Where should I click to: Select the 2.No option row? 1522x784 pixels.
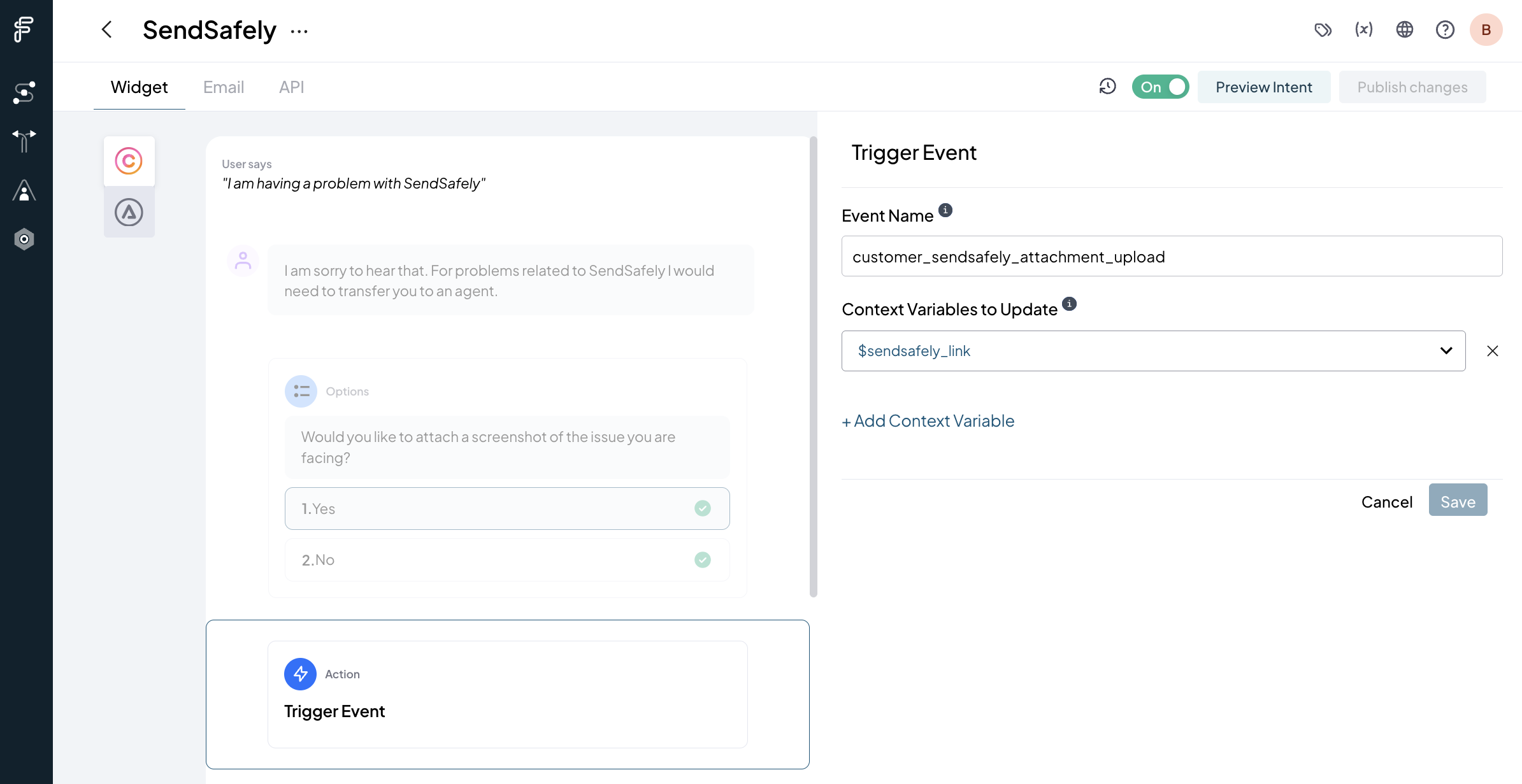tap(507, 560)
